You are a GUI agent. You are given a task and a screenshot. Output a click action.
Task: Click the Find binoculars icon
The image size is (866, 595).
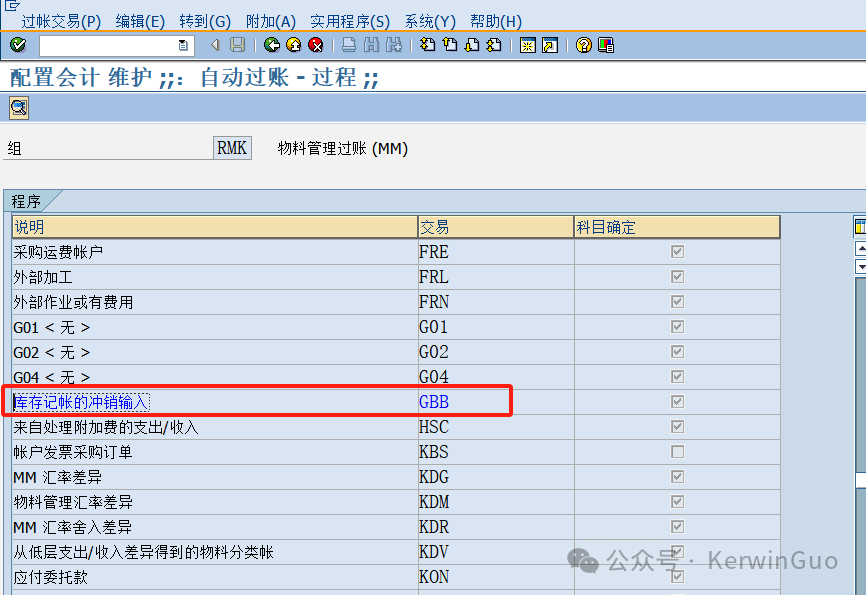tap(371, 45)
